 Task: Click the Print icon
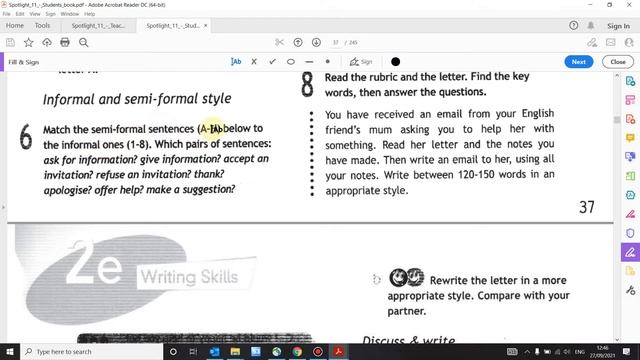pyautogui.click(x=65, y=42)
